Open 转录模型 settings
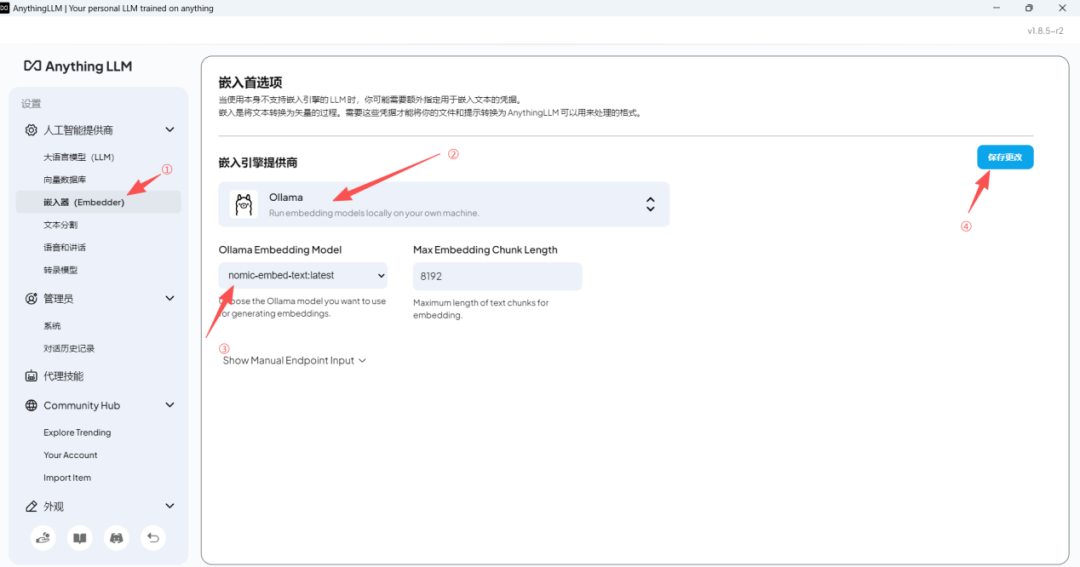Viewport: 1080px width, 567px height. (61, 270)
